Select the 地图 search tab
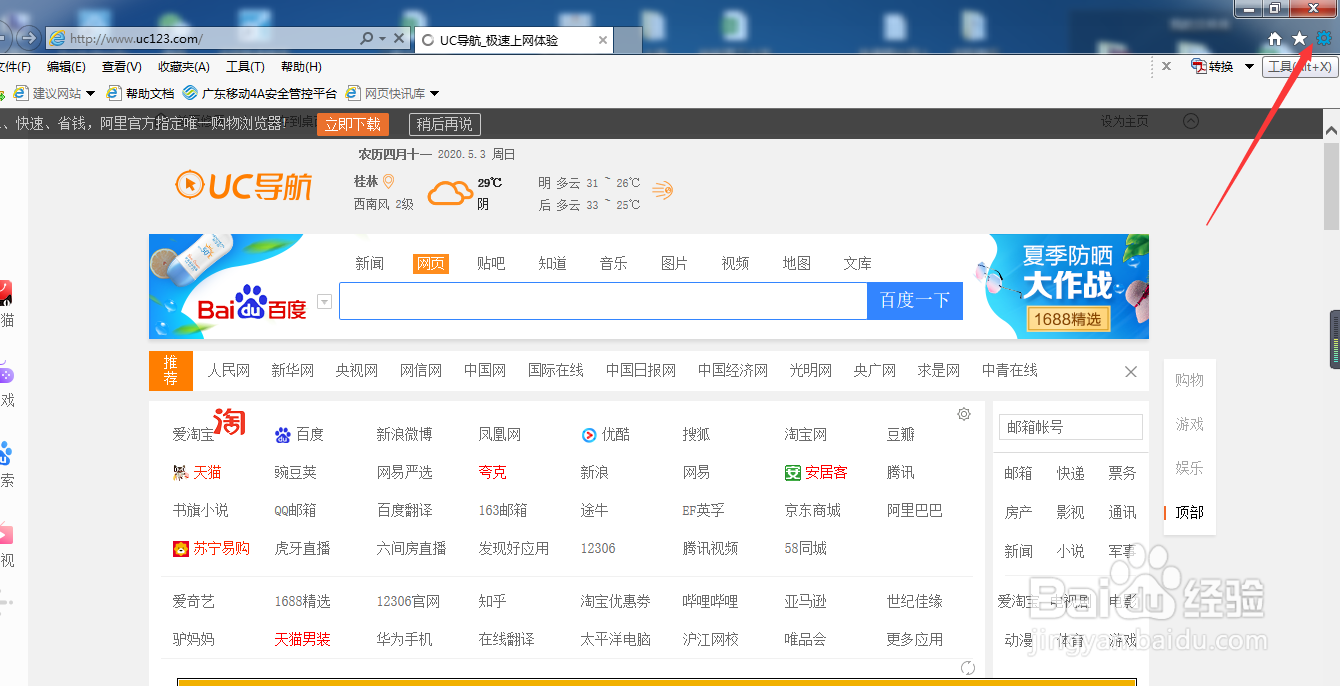Viewport: 1340px width, 686px height. coord(797,263)
